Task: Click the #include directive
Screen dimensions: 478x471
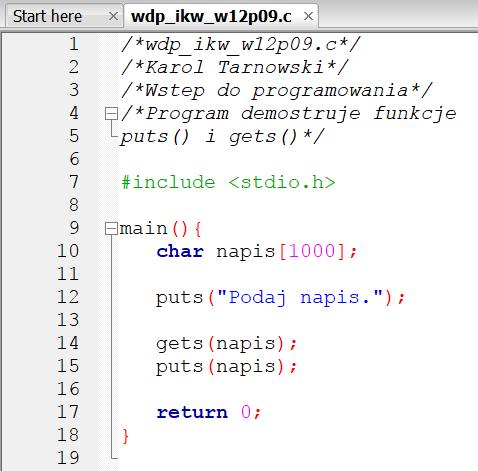Action: (168, 182)
